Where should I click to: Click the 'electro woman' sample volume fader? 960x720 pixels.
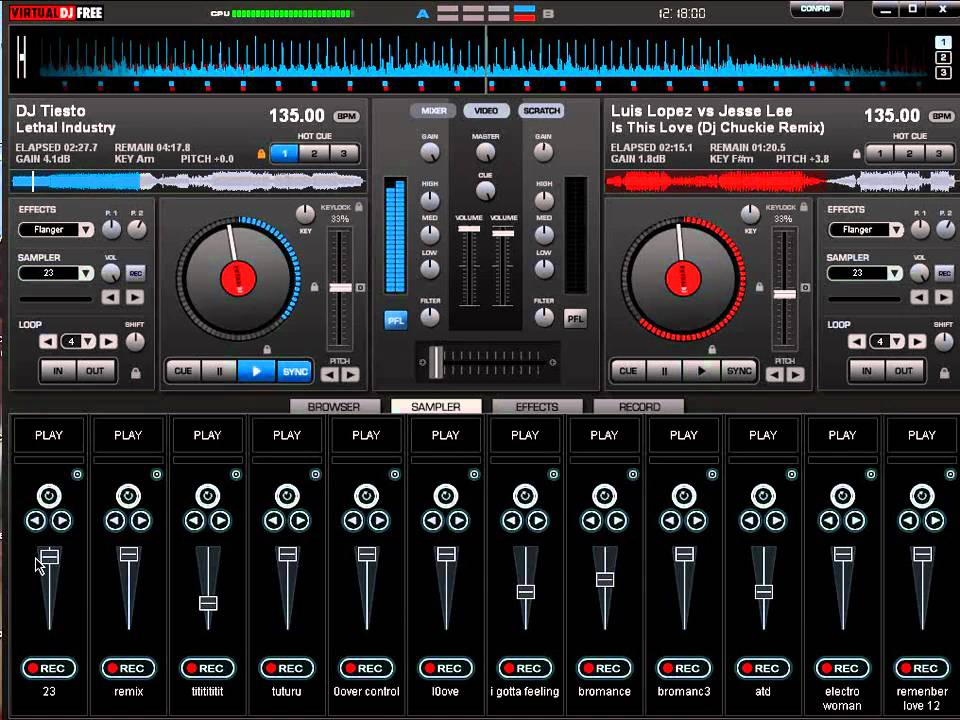tap(843, 554)
